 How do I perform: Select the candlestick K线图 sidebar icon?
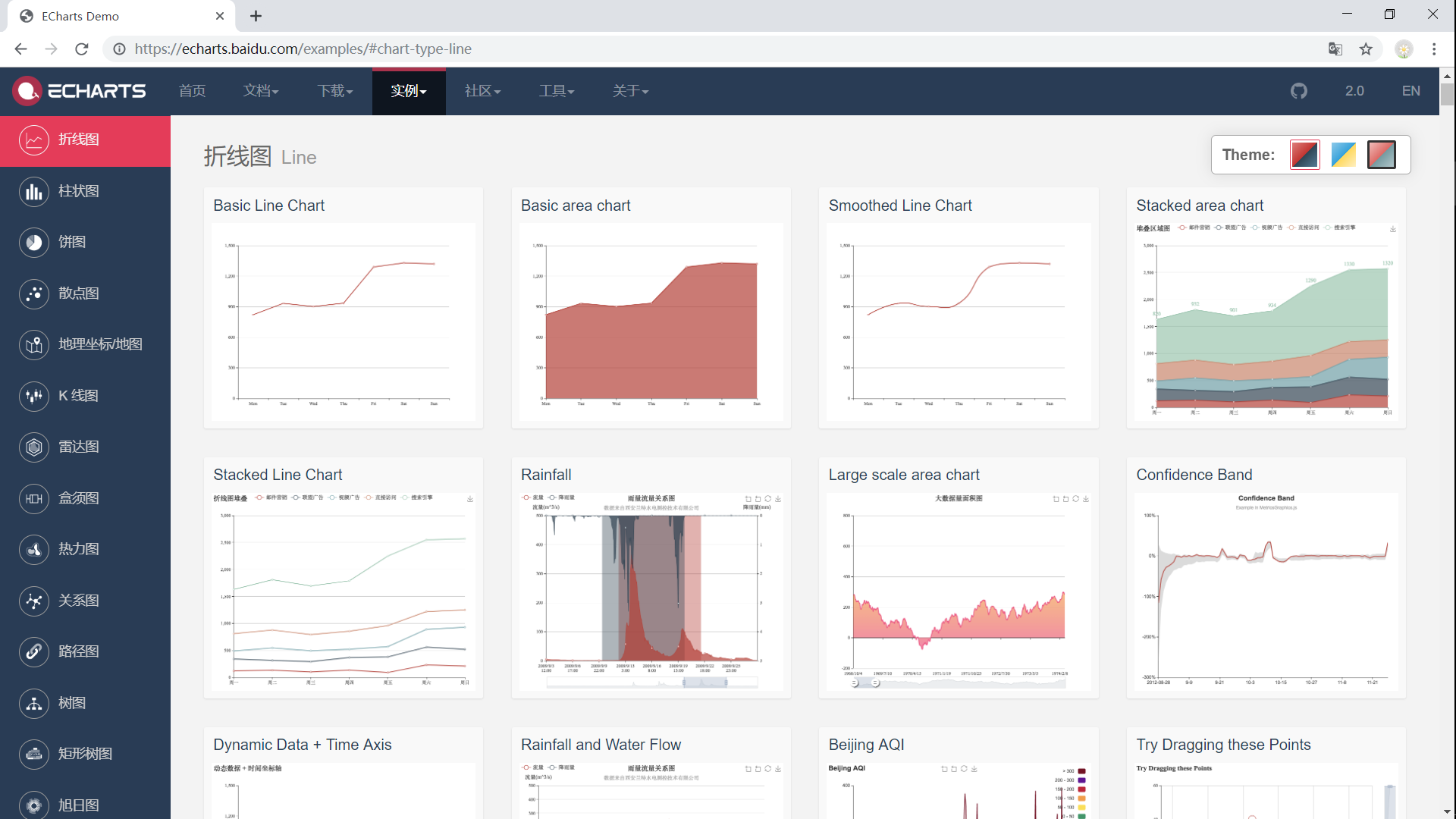click(33, 396)
